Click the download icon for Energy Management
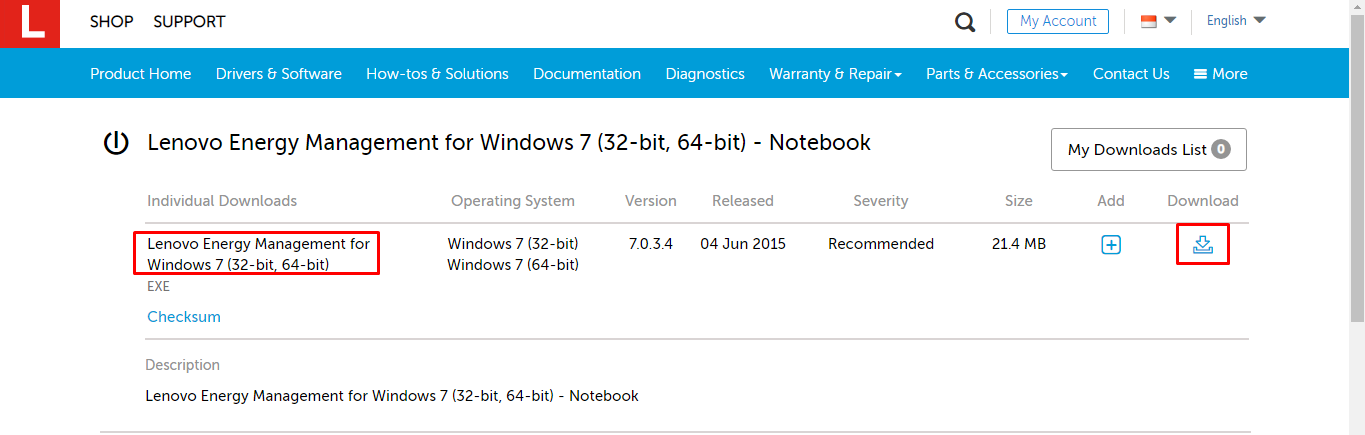Image resolution: width=1365 pixels, height=435 pixels. tap(1203, 245)
